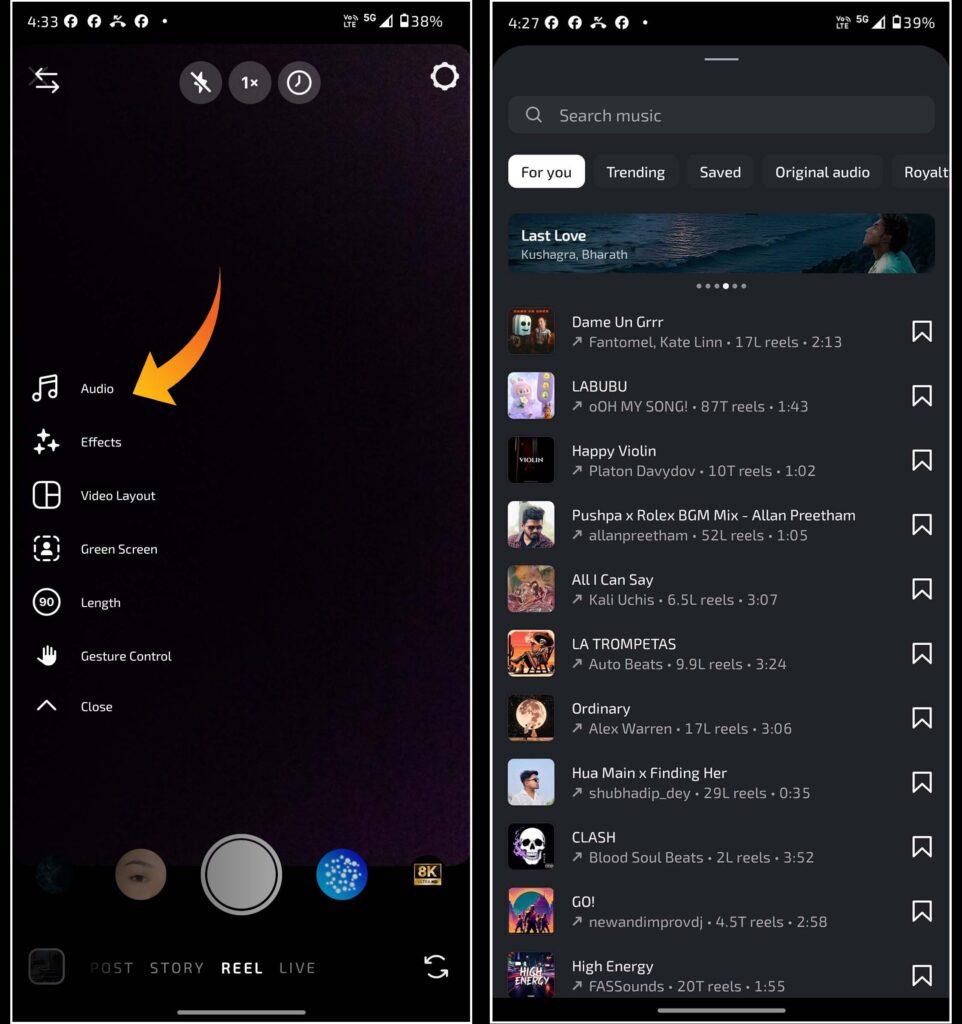This screenshot has height=1024, width=962.
Task: Pick the High Energy song title
Action: [x=612, y=967]
